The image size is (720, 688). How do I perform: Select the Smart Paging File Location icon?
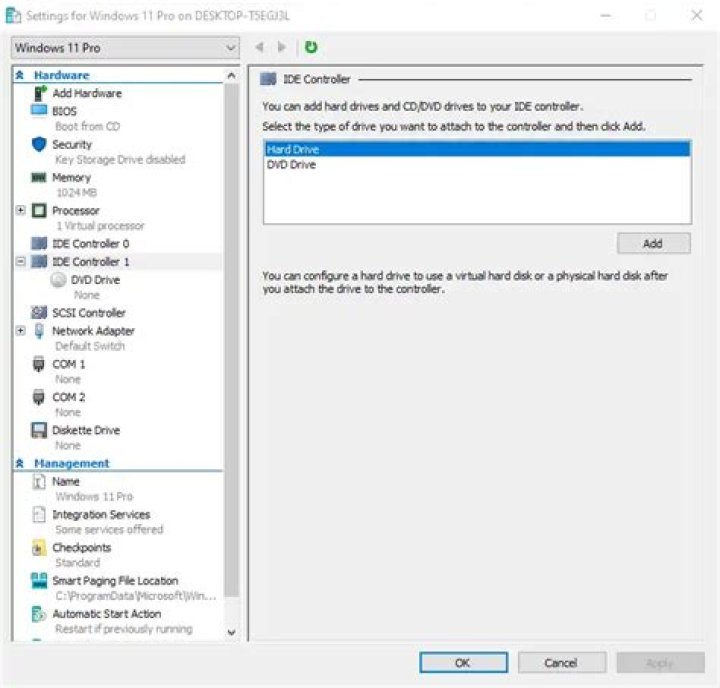coord(39,581)
